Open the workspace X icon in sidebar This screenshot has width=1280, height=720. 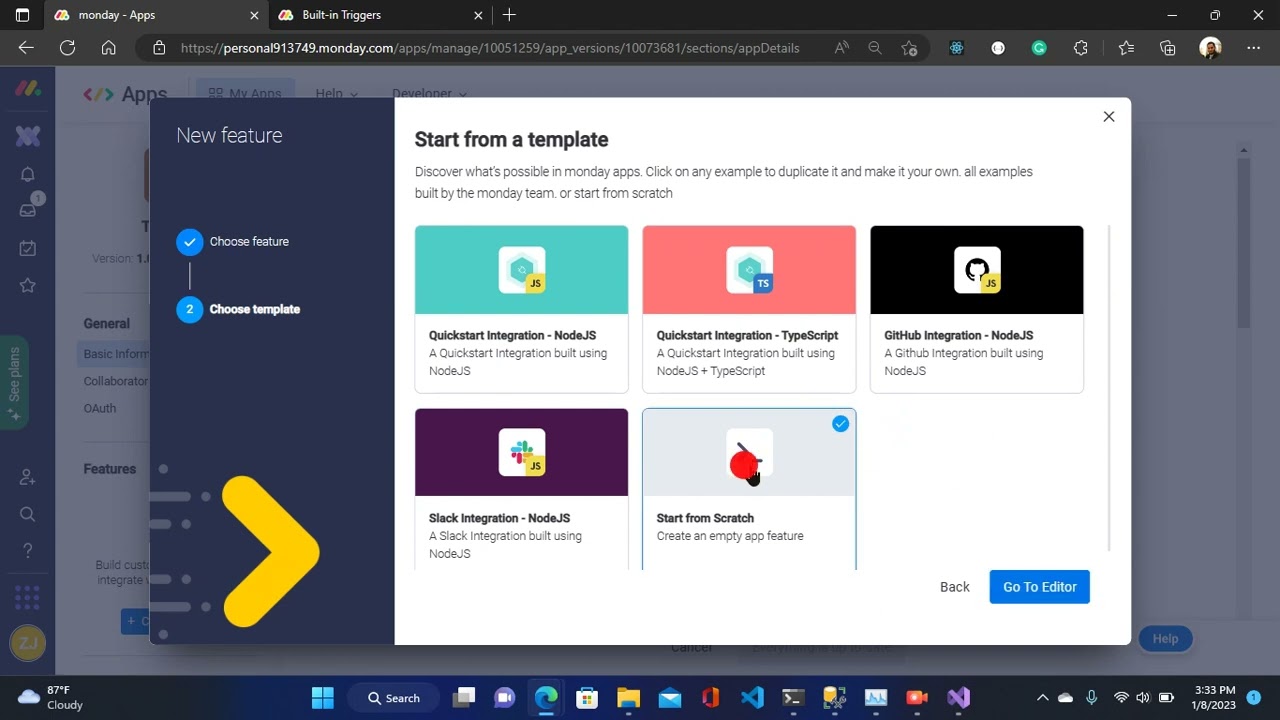tap(28, 136)
